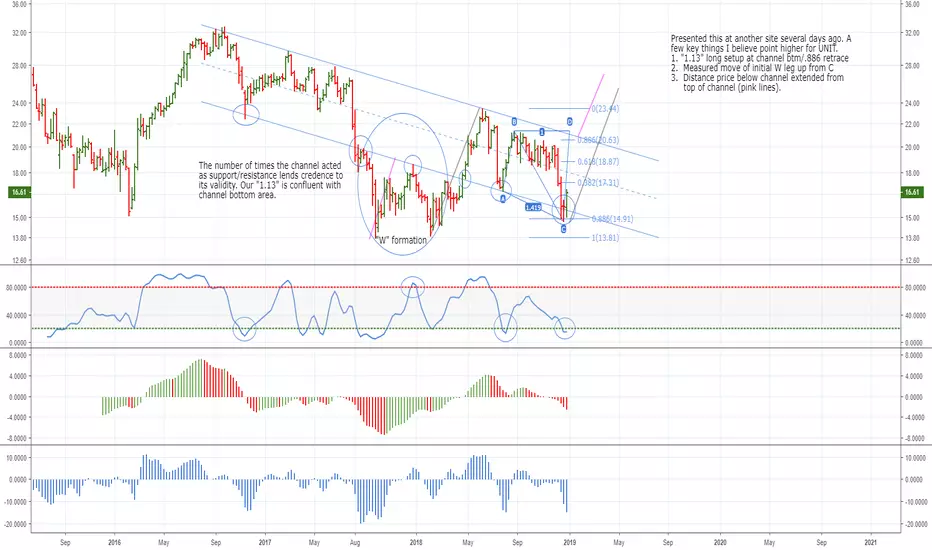Click the 22.00 label on the left price axis
Viewport: 932px width, 550px height.
19,124
